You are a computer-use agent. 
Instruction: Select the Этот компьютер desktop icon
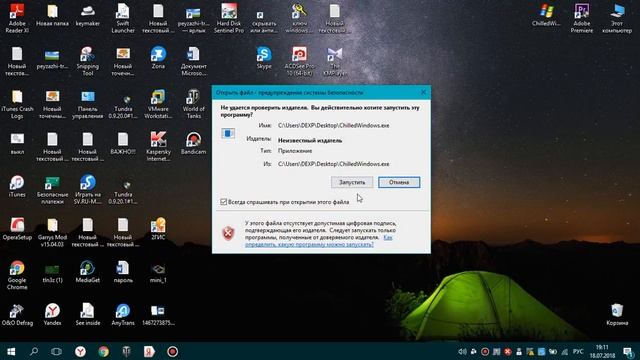pos(617,18)
